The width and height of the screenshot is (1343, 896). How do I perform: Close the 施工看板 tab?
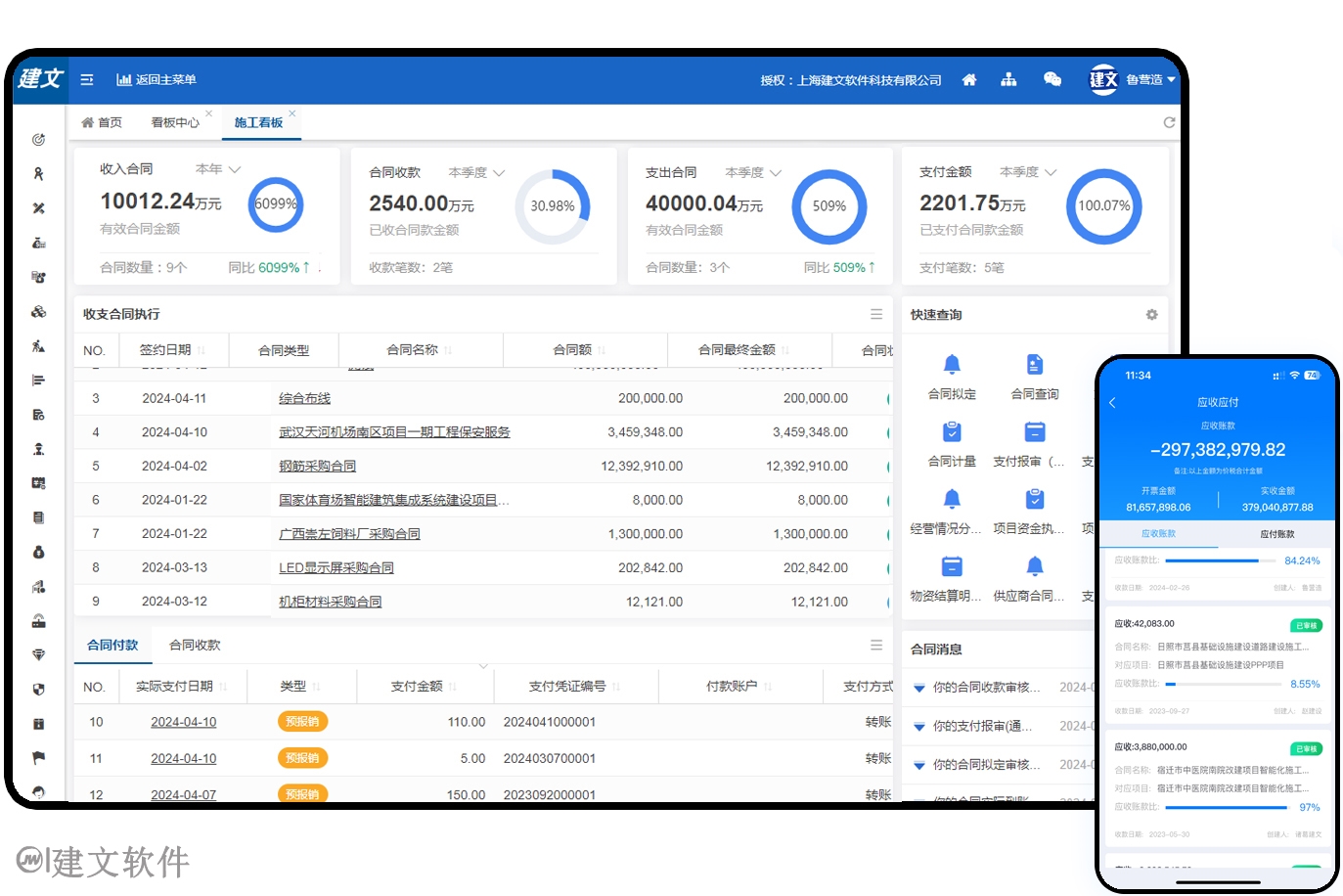pos(291,113)
